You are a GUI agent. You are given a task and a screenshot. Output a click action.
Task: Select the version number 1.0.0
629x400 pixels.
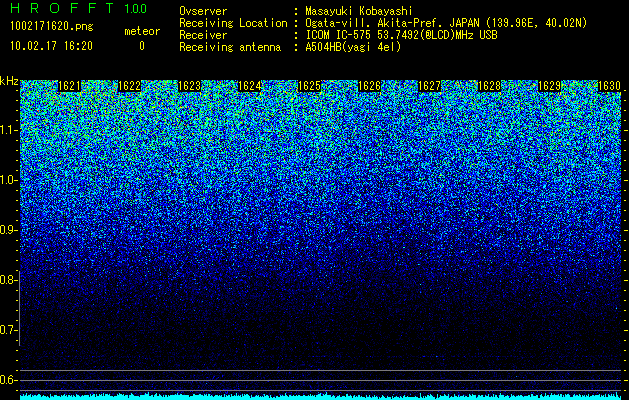pos(135,8)
